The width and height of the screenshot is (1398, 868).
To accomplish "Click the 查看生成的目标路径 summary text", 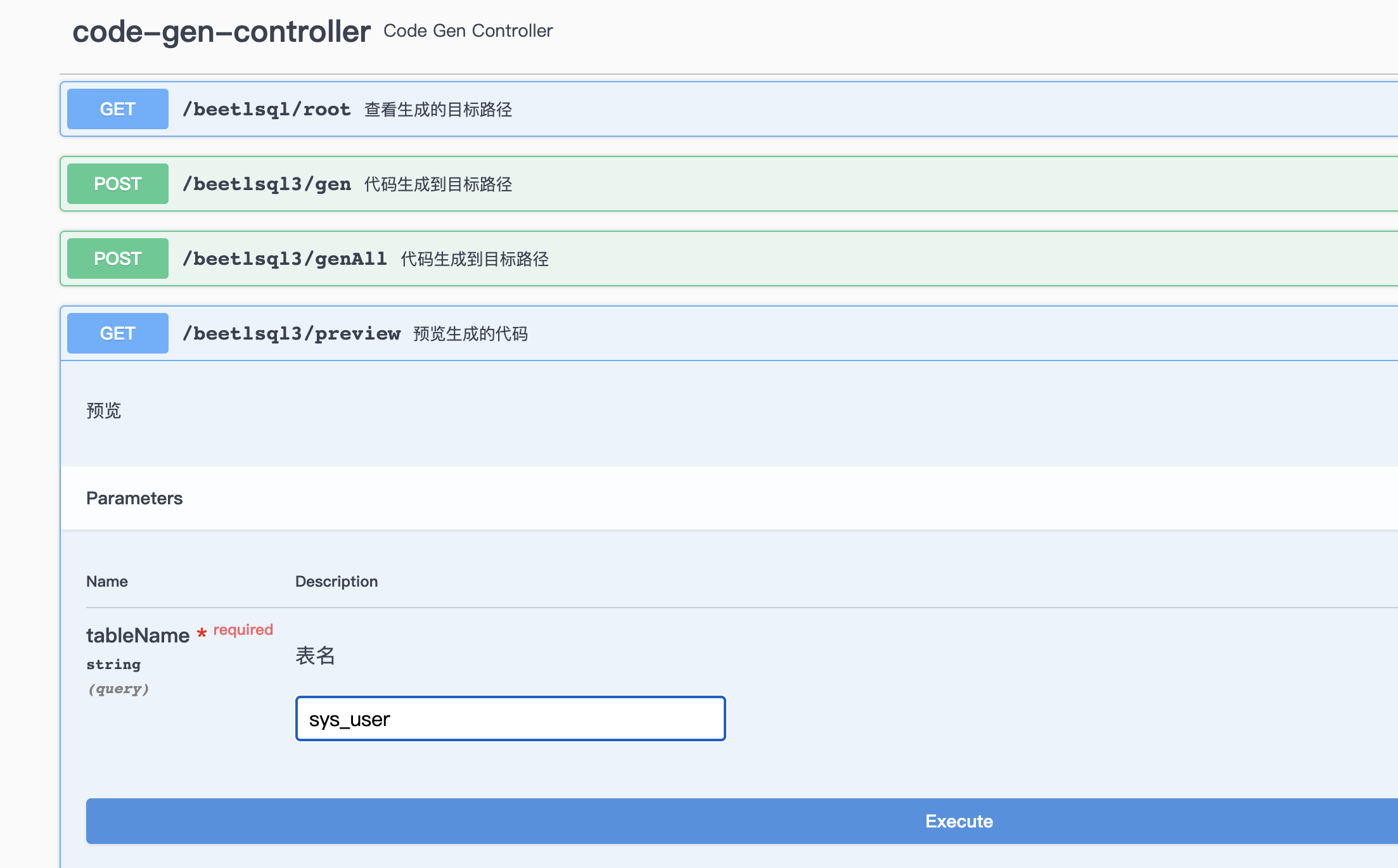I will click(x=438, y=110).
